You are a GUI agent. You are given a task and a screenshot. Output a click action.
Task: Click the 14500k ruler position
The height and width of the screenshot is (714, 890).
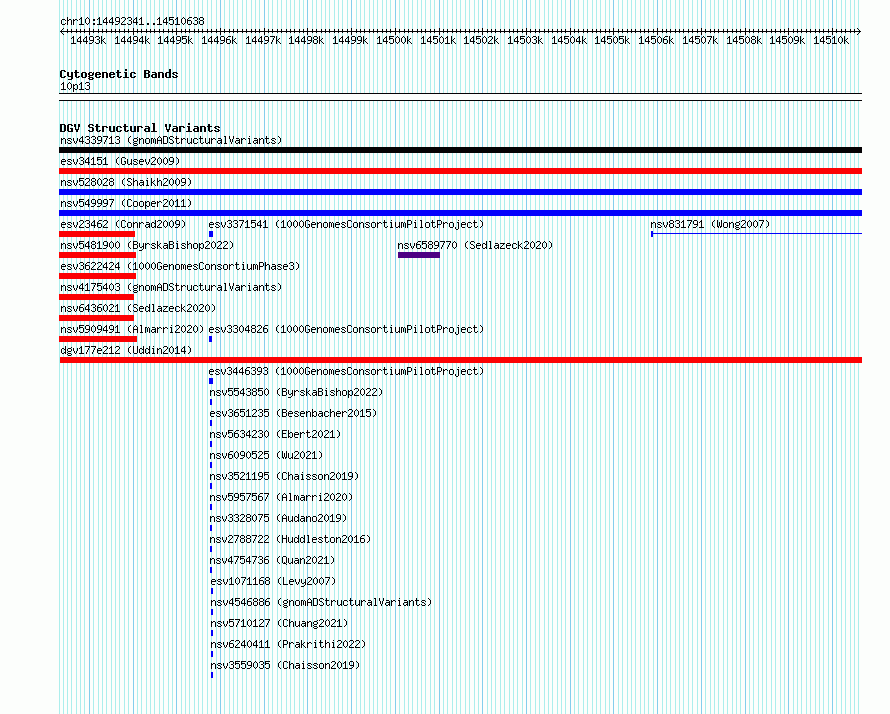coord(394,40)
